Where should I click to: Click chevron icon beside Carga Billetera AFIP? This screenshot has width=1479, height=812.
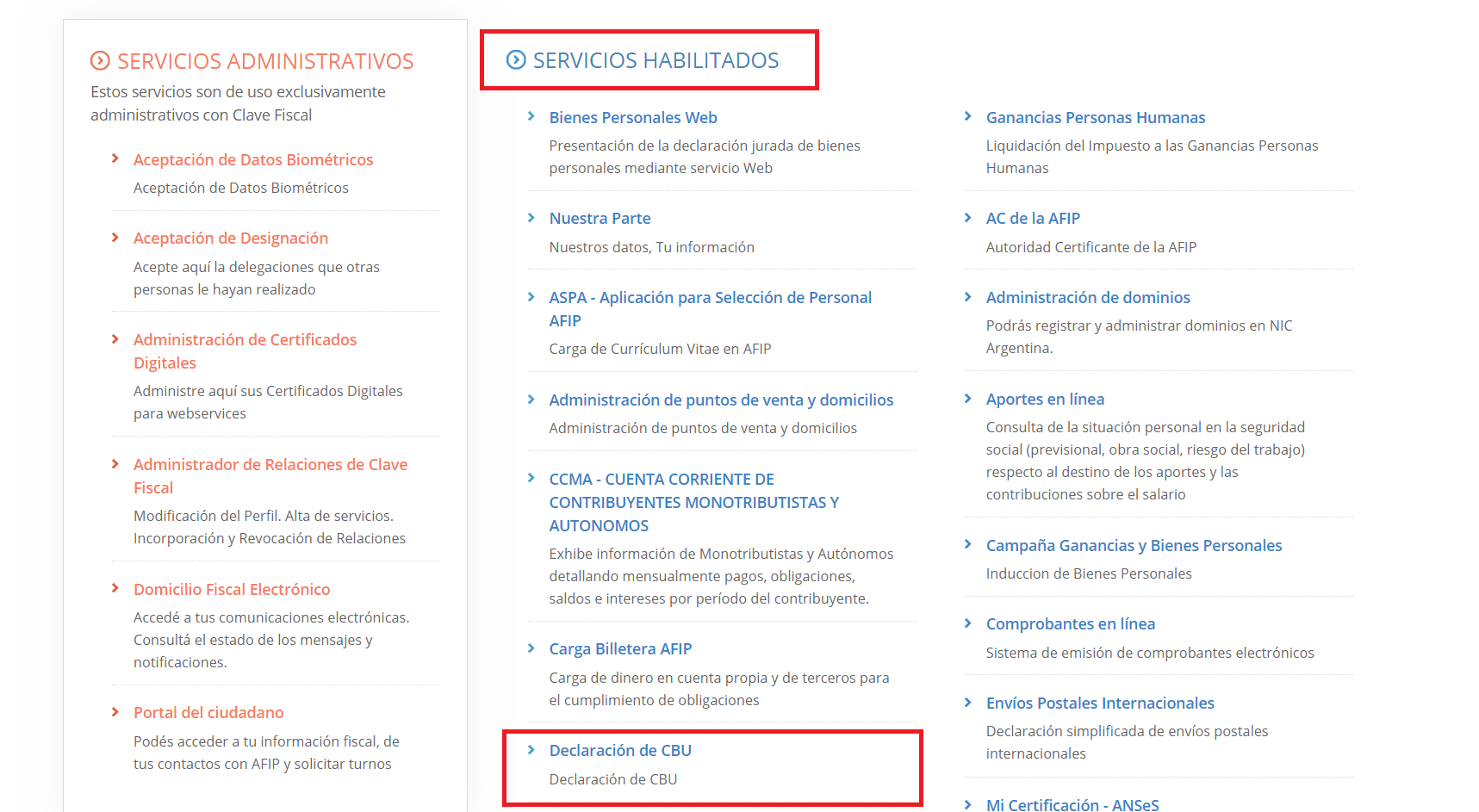pos(531,648)
